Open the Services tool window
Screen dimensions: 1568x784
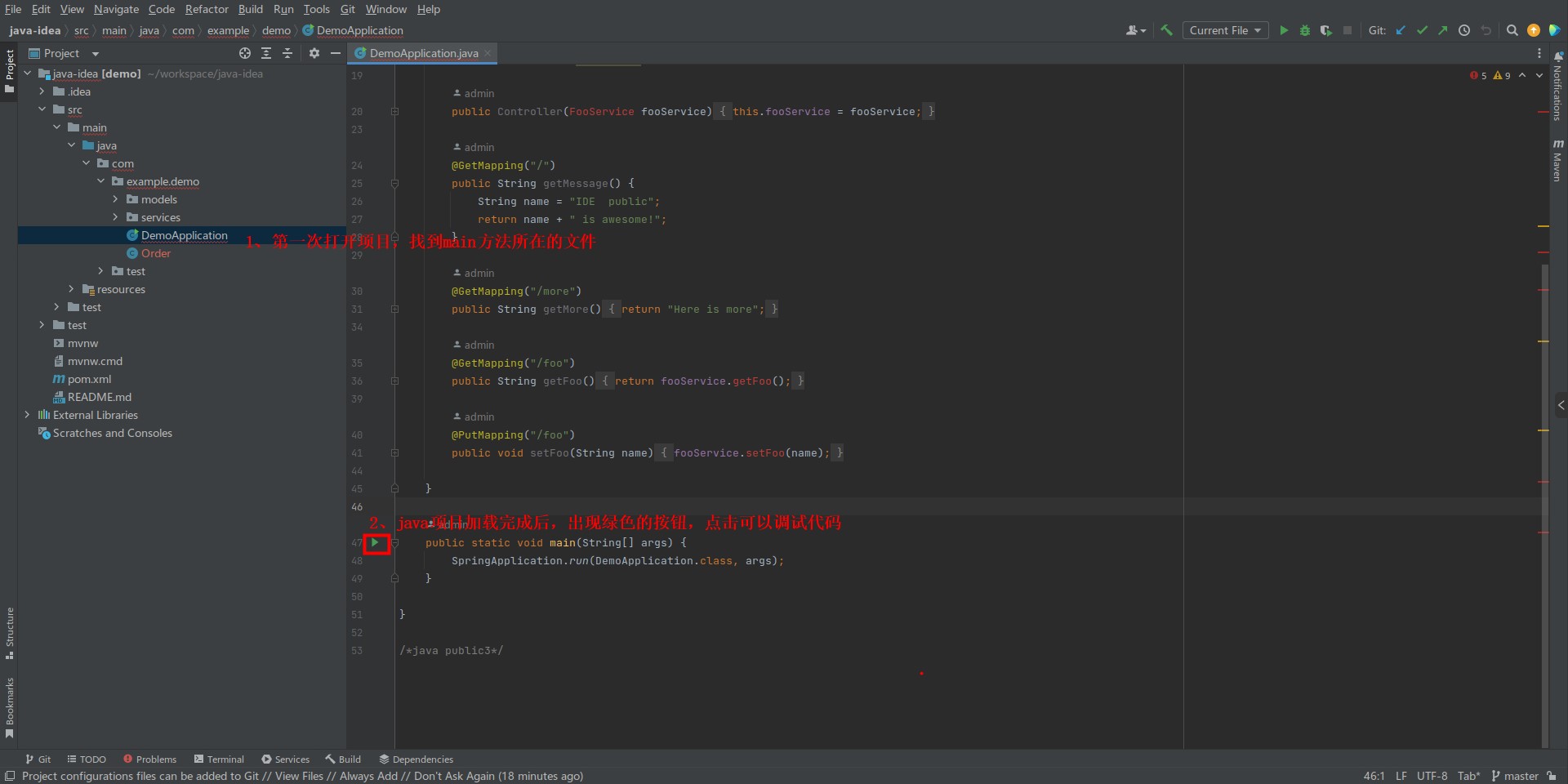(285, 759)
